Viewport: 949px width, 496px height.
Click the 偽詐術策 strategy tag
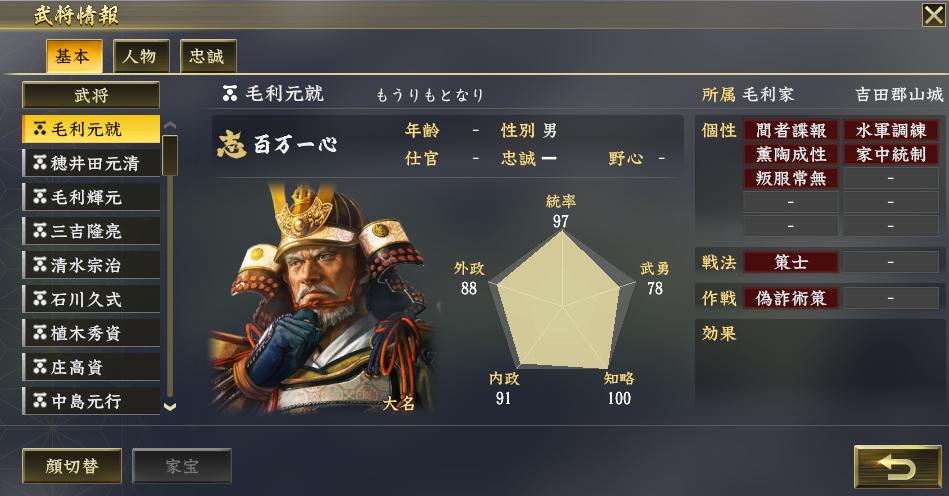[790, 298]
